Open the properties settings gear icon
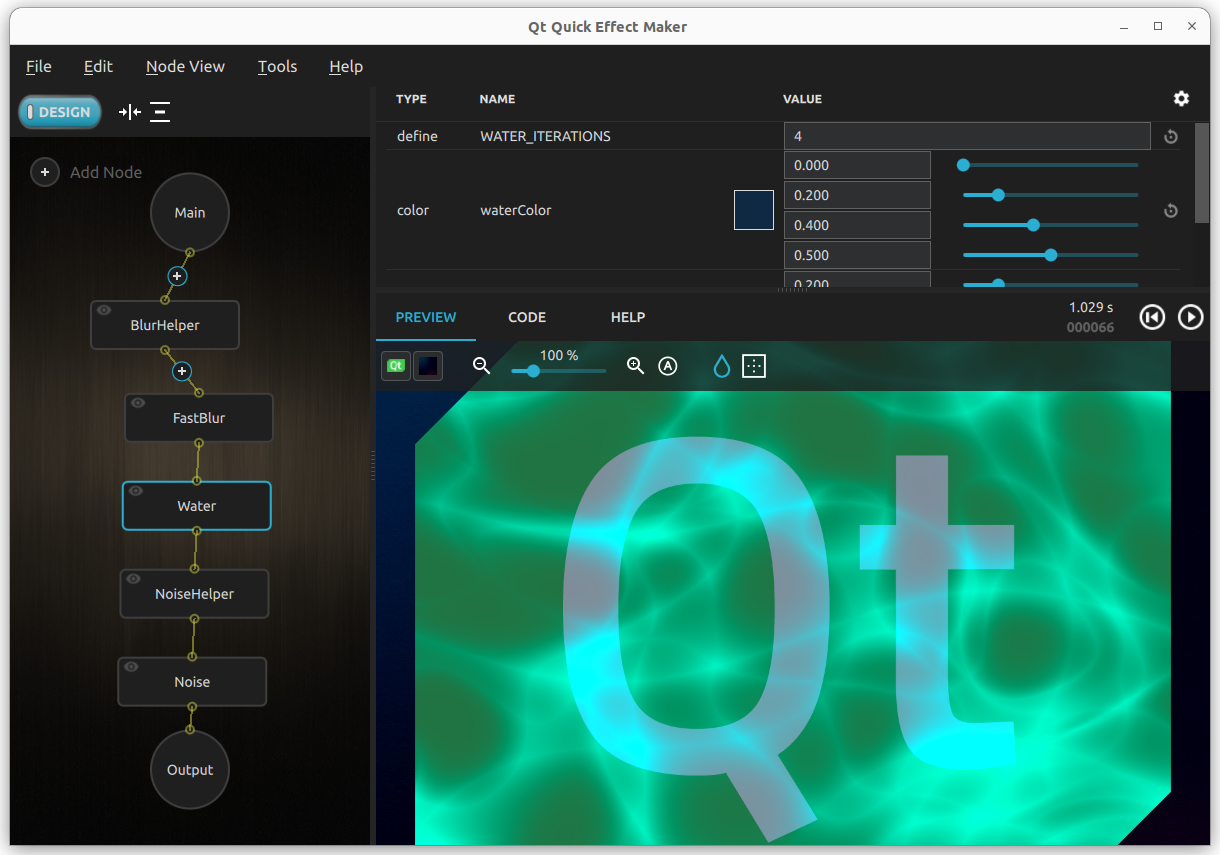The width and height of the screenshot is (1220, 855). pyautogui.click(x=1181, y=99)
